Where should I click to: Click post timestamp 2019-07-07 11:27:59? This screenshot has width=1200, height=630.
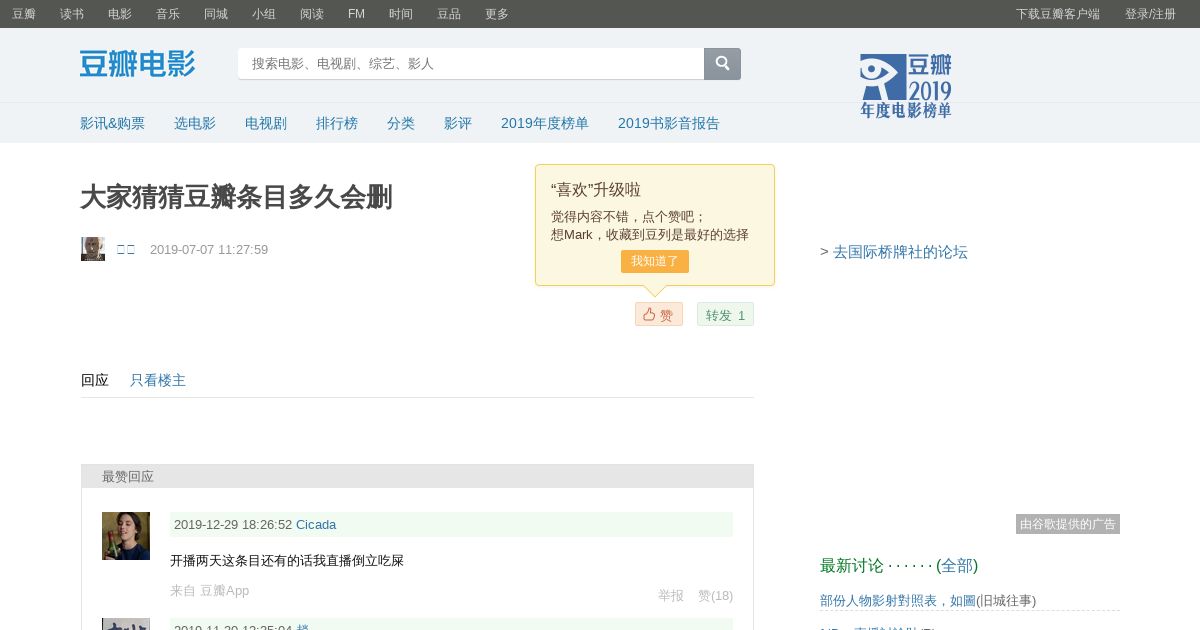tap(209, 249)
